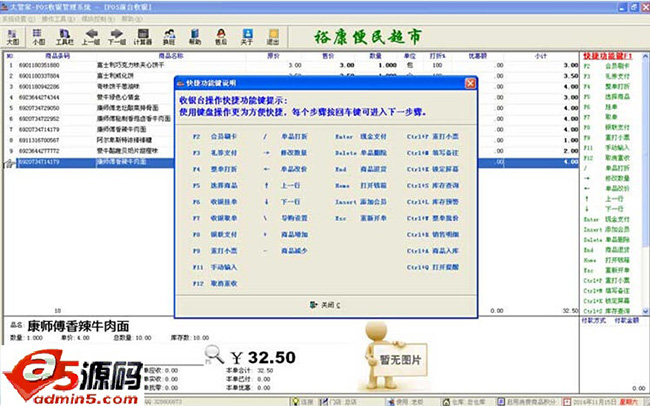Click the 商品名称 column header

click(171, 56)
